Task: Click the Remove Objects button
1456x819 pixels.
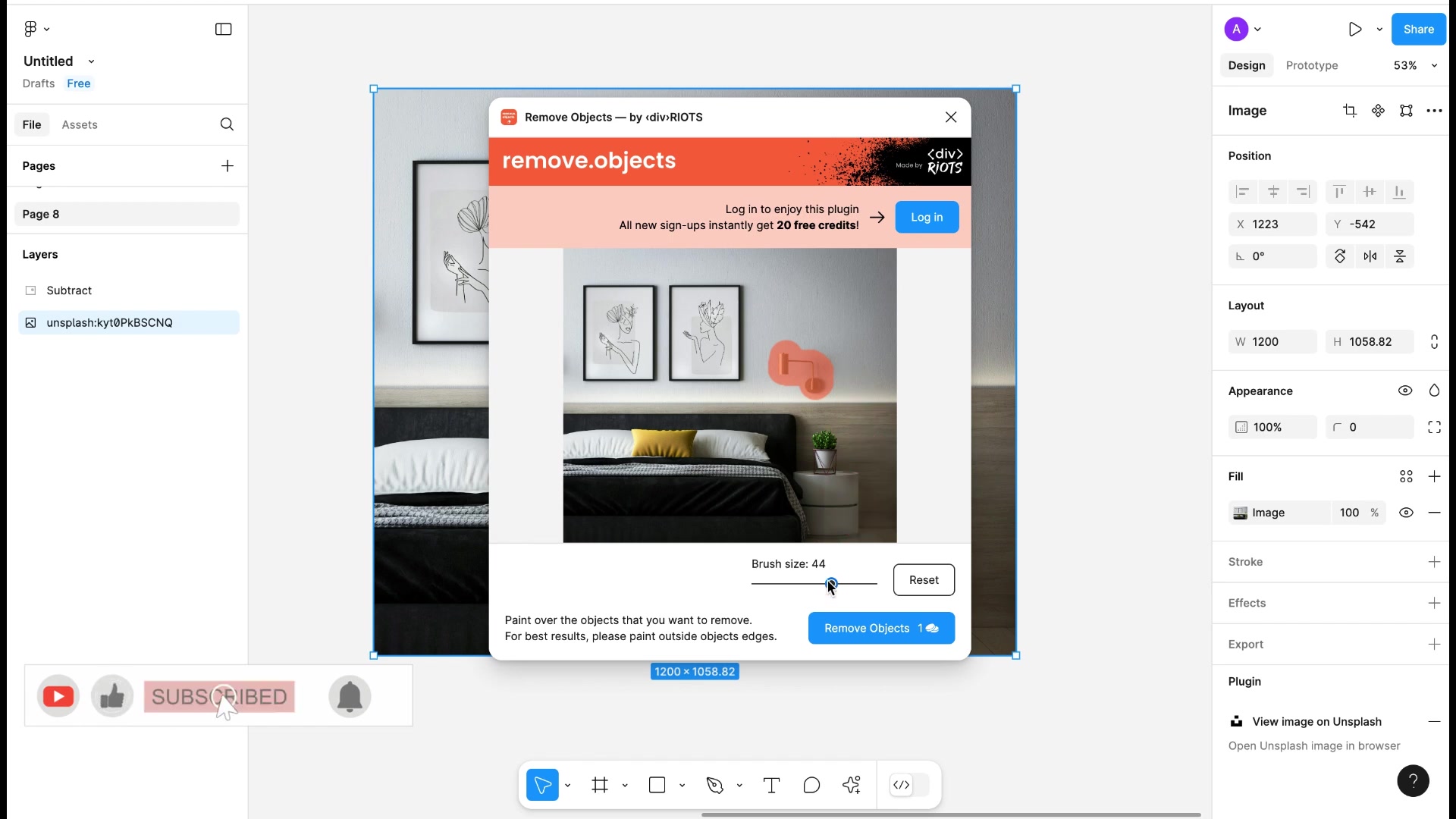Action: 881,628
